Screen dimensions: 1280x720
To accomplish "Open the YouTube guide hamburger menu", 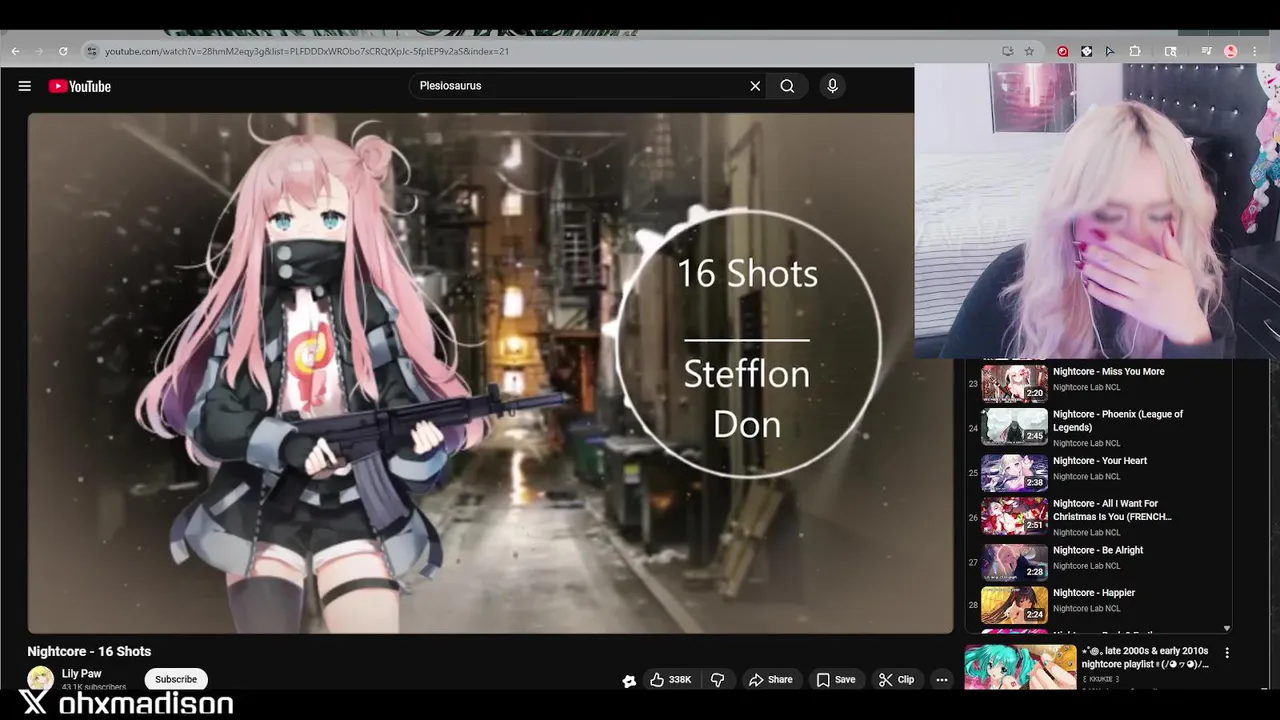I will [25, 86].
